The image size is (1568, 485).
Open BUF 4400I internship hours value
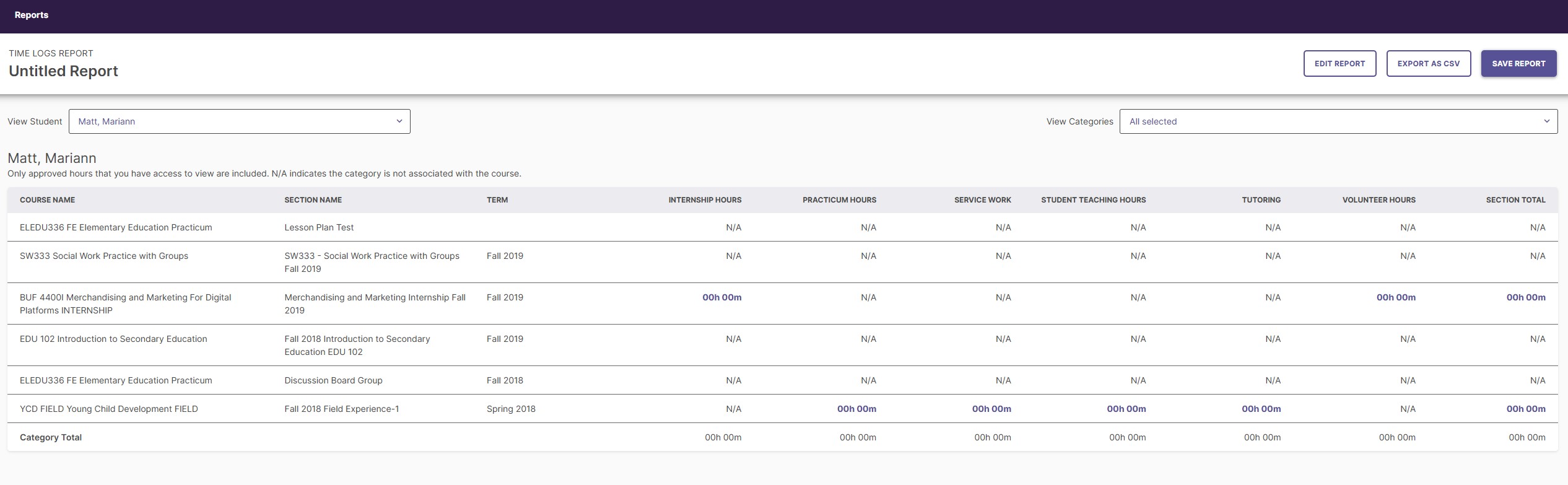pos(721,297)
